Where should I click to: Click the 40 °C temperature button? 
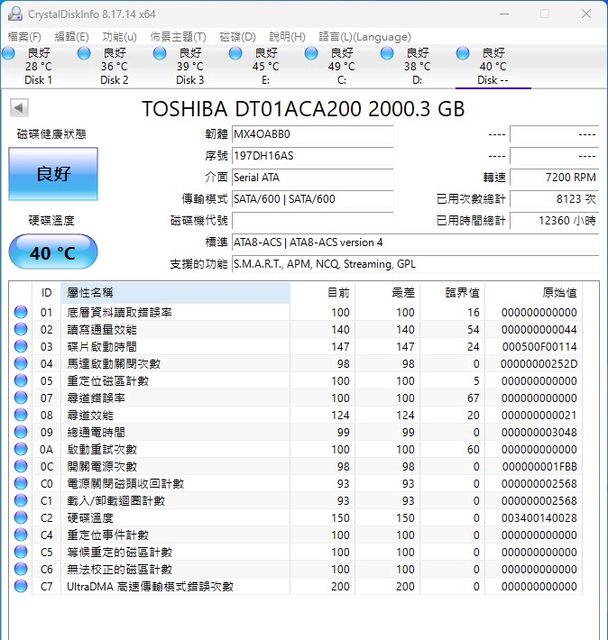[53, 253]
